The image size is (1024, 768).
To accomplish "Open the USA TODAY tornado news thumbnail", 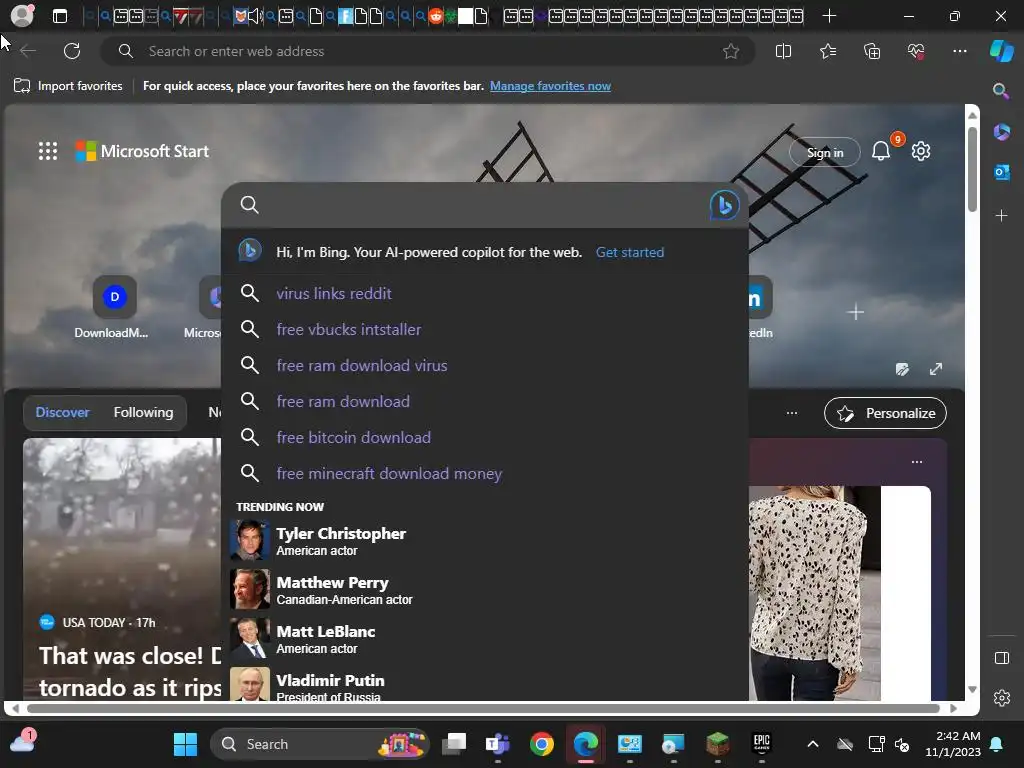I will point(122,568).
